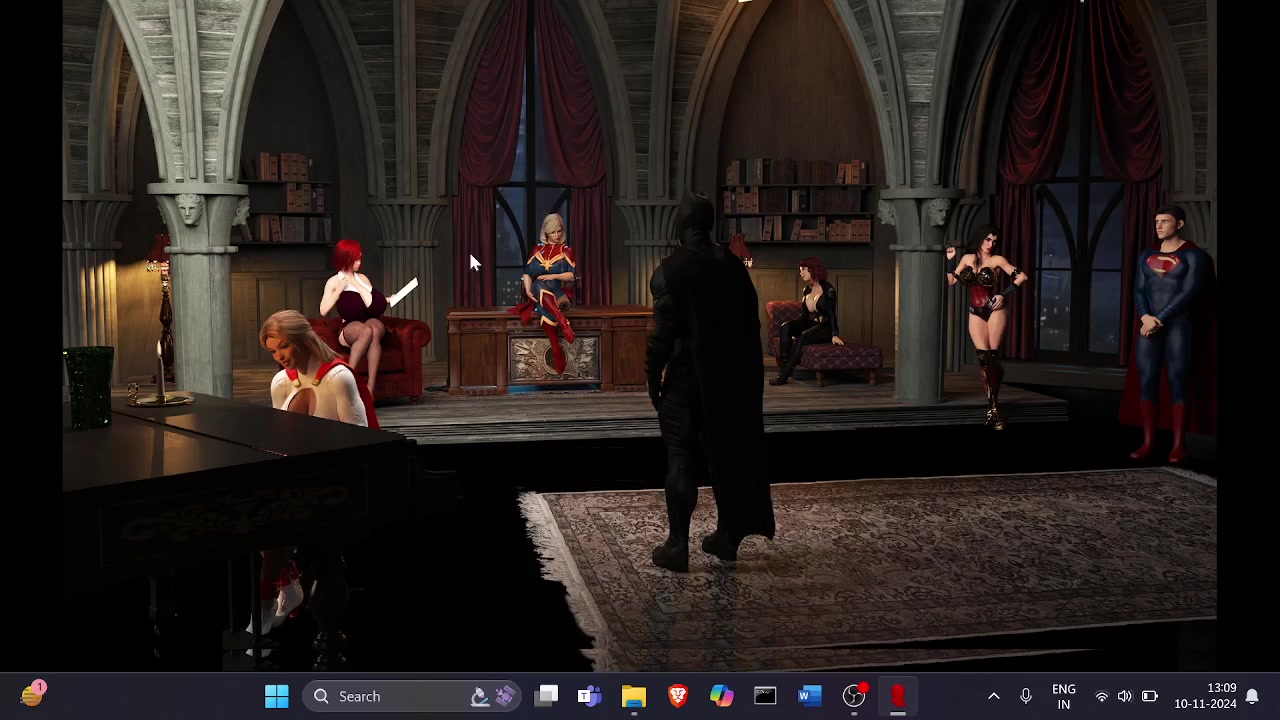Image resolution: width=1280 pixels, height=720 pixels.
Task: Show hidden system tray icons
Action: [993, 696]
